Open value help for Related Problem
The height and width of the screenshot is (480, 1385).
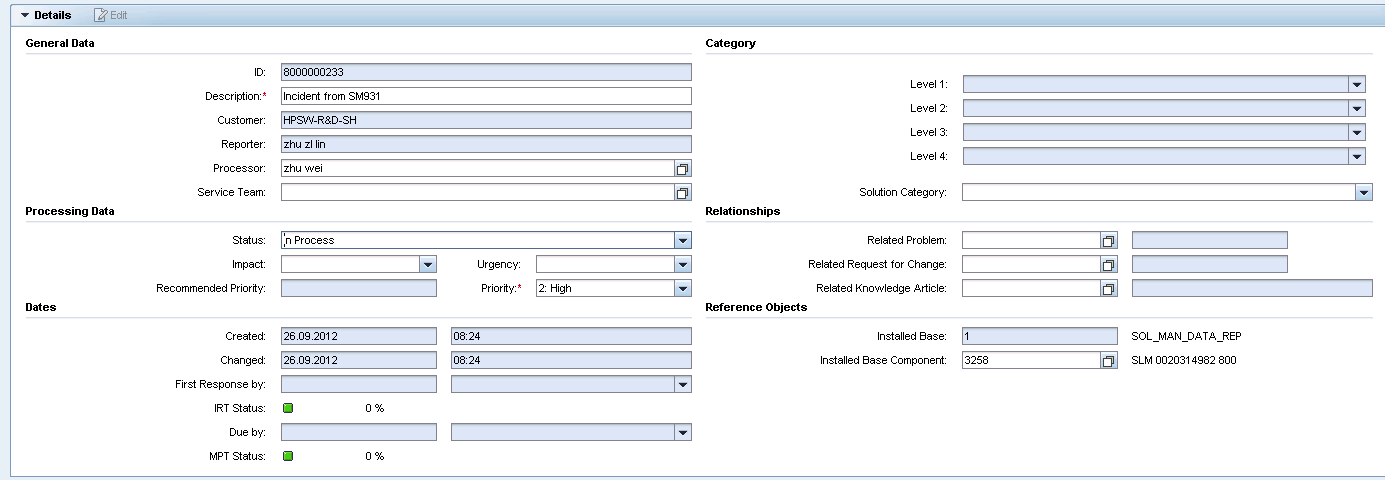[1108, 240]
